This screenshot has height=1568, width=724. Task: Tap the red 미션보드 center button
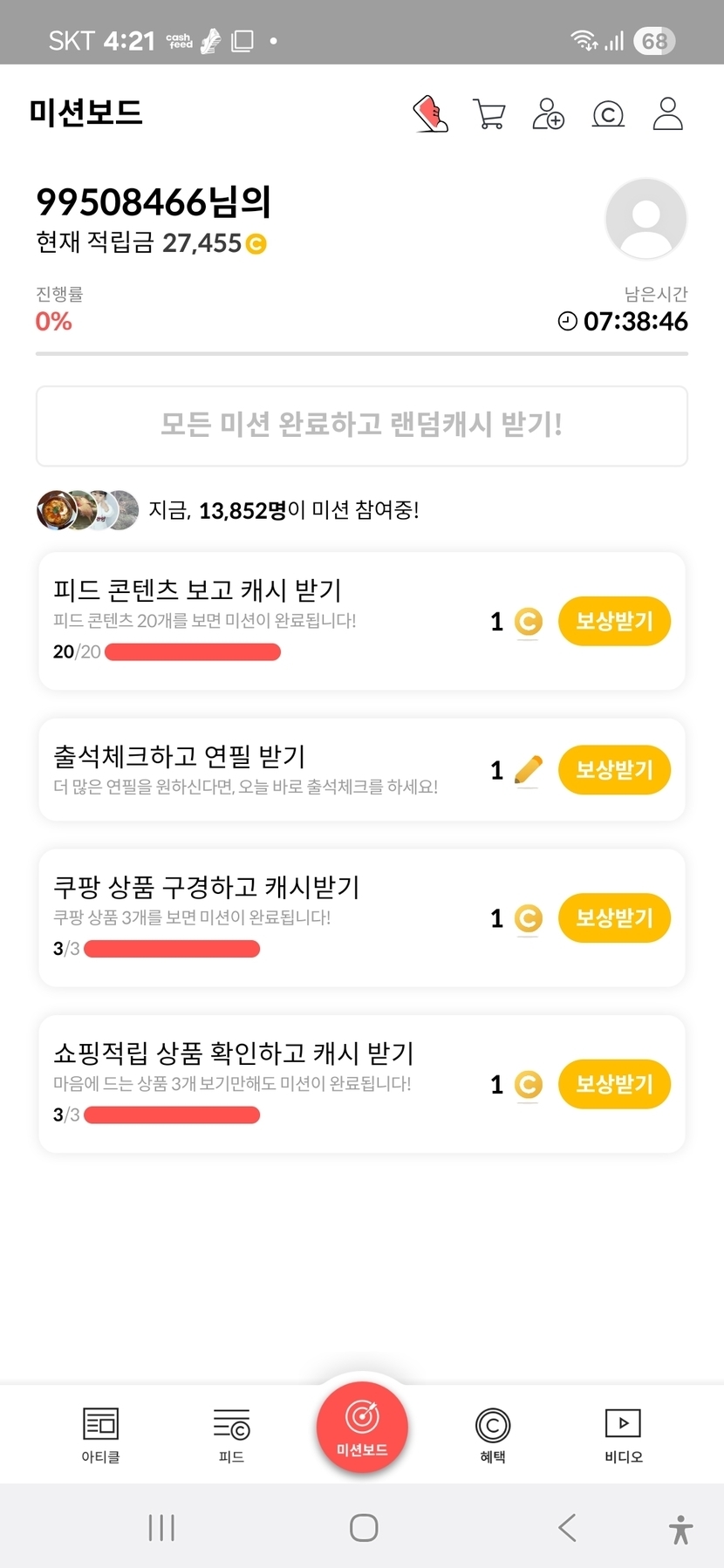[x=362, y=1428]
